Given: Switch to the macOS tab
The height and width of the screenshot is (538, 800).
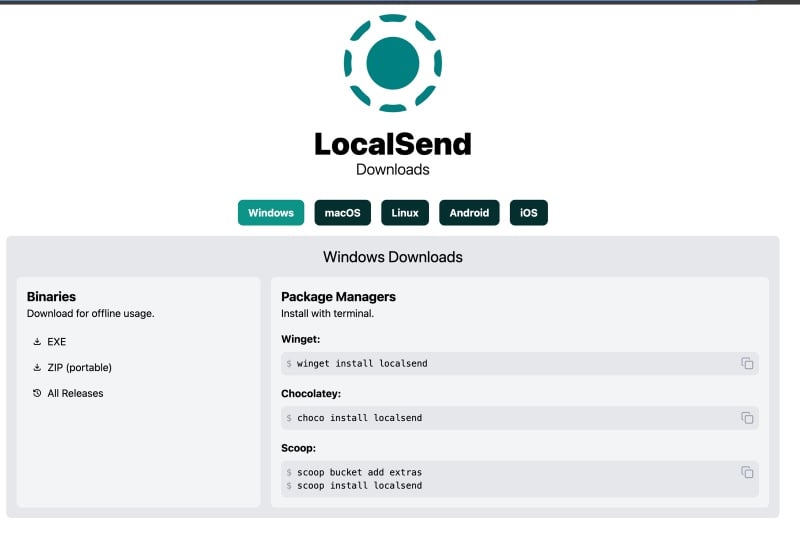Looking at the screenshot, I should 342,212.
